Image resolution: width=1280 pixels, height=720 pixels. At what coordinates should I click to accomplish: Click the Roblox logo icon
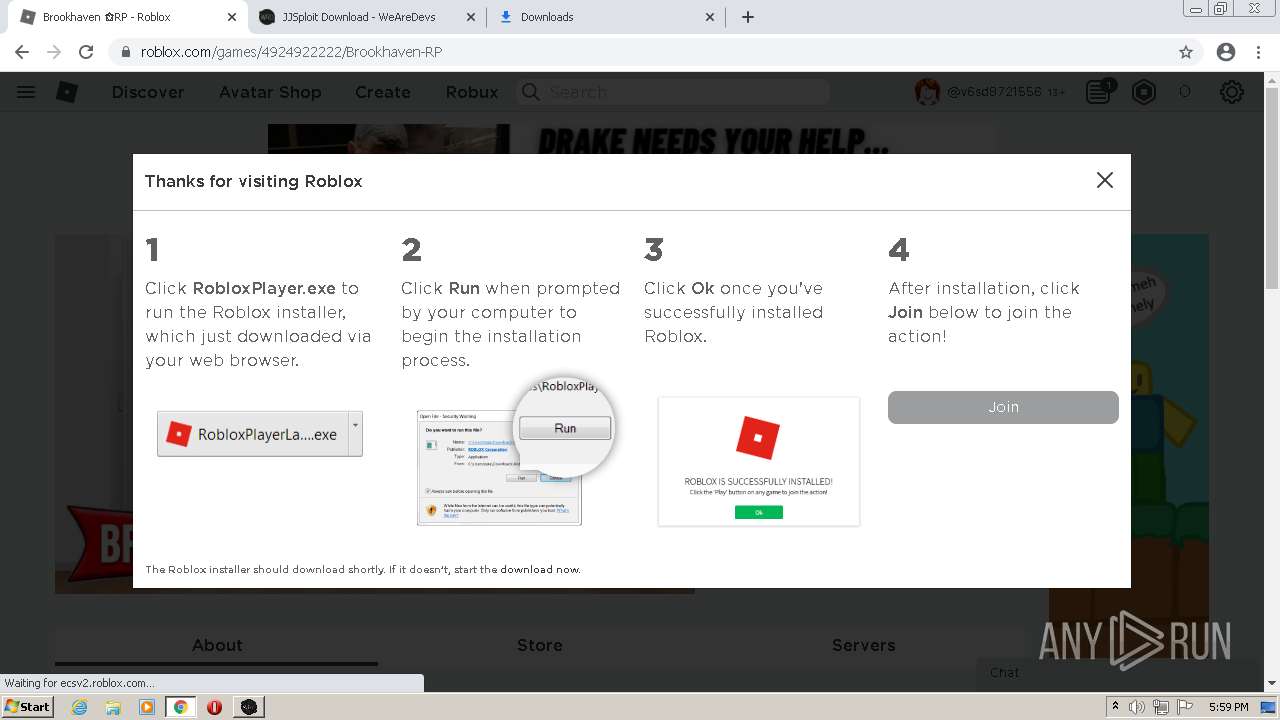point(67,92)
